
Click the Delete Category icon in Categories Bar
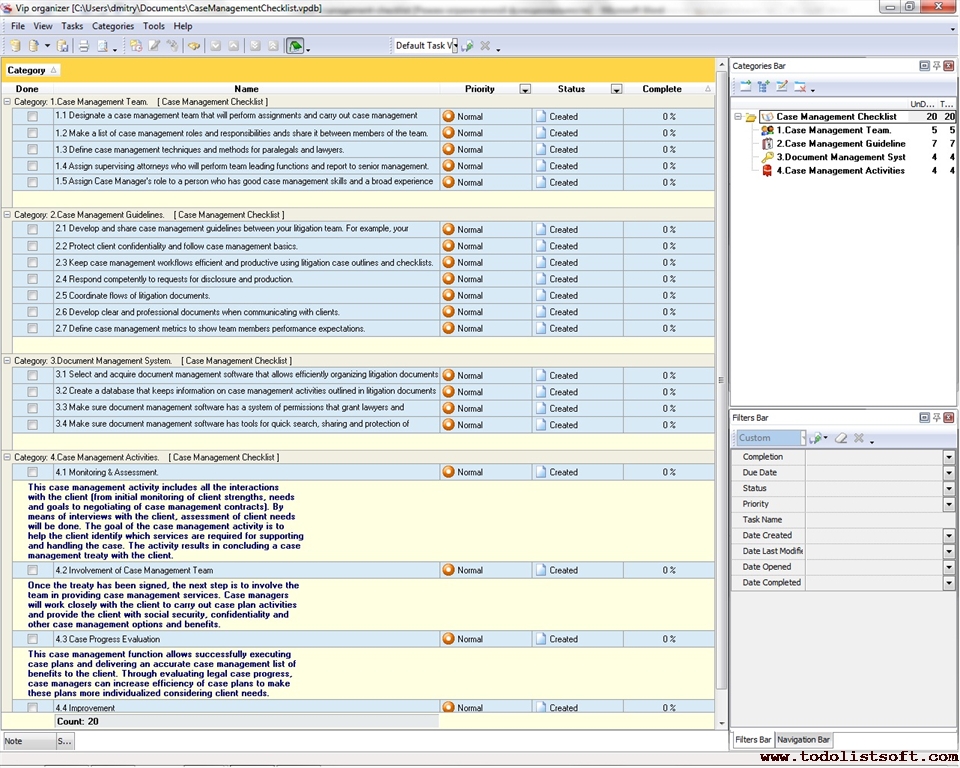tap(801, 87)
